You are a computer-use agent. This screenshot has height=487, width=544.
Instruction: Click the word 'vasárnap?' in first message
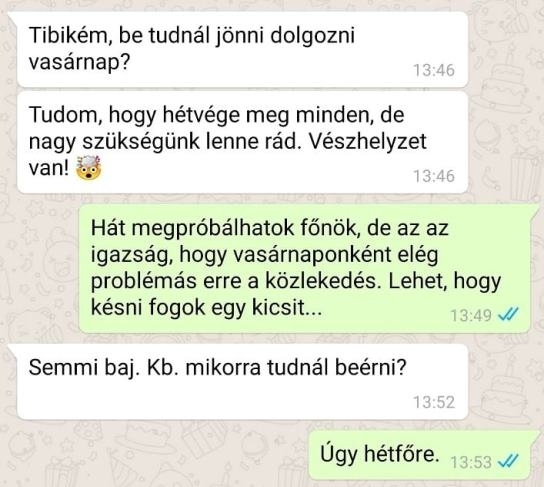pos(79,63)
